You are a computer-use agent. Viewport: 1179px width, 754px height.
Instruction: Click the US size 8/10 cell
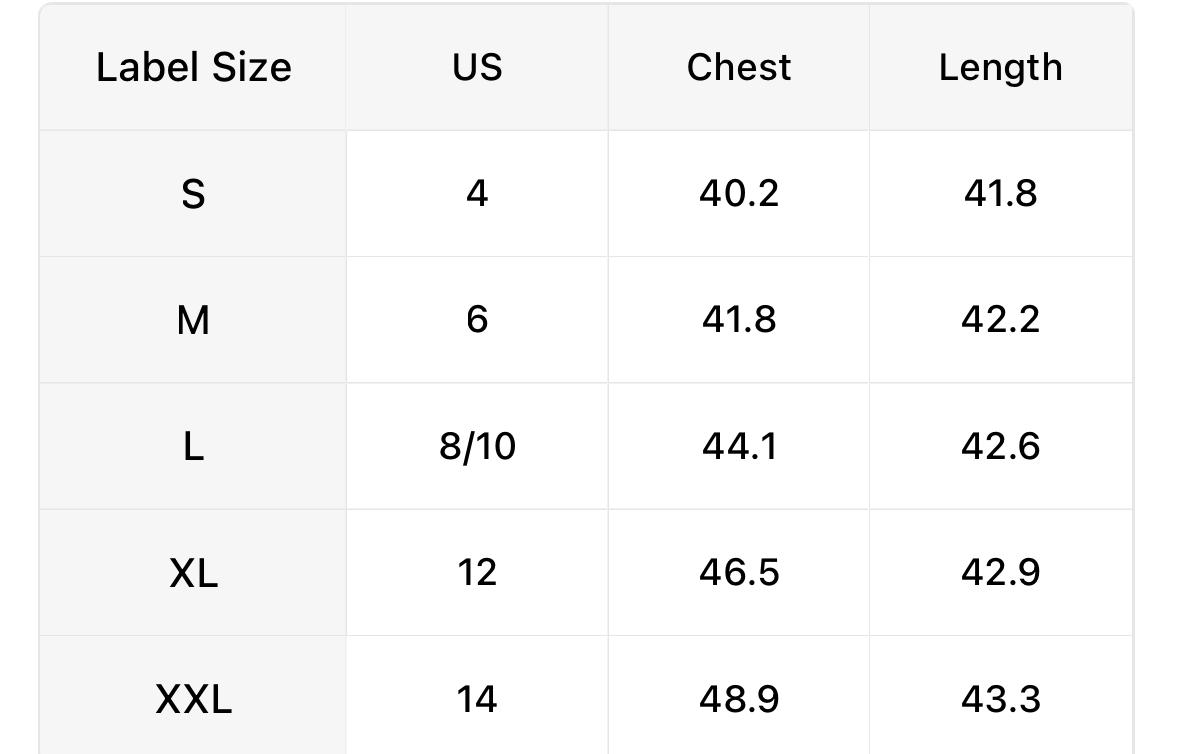pyautogui.click(x=477, y=446)
